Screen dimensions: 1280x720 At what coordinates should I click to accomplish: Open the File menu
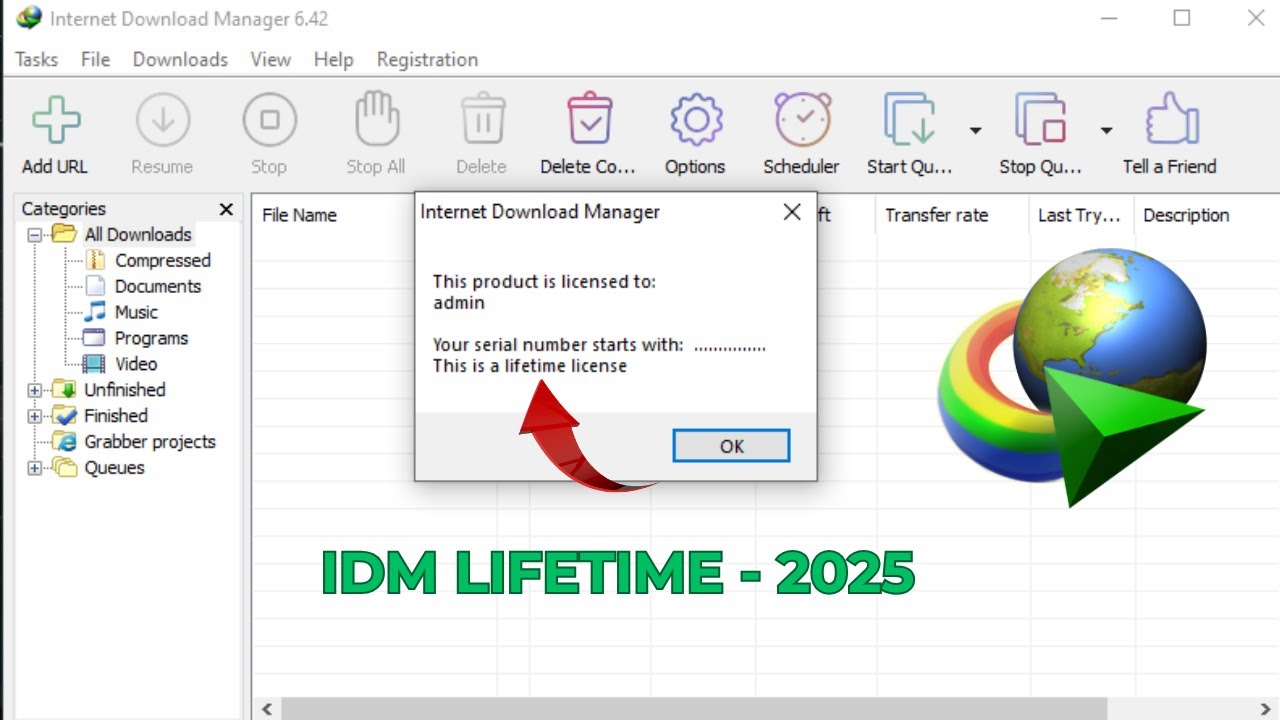(x=96, y=60)
